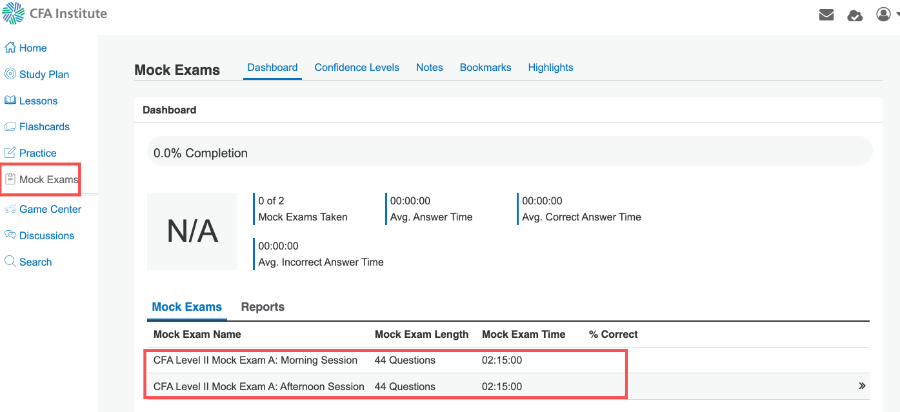900x412 pixels.
Task: Click the Mock Exams clipboard icon
Action: (10, 179)
